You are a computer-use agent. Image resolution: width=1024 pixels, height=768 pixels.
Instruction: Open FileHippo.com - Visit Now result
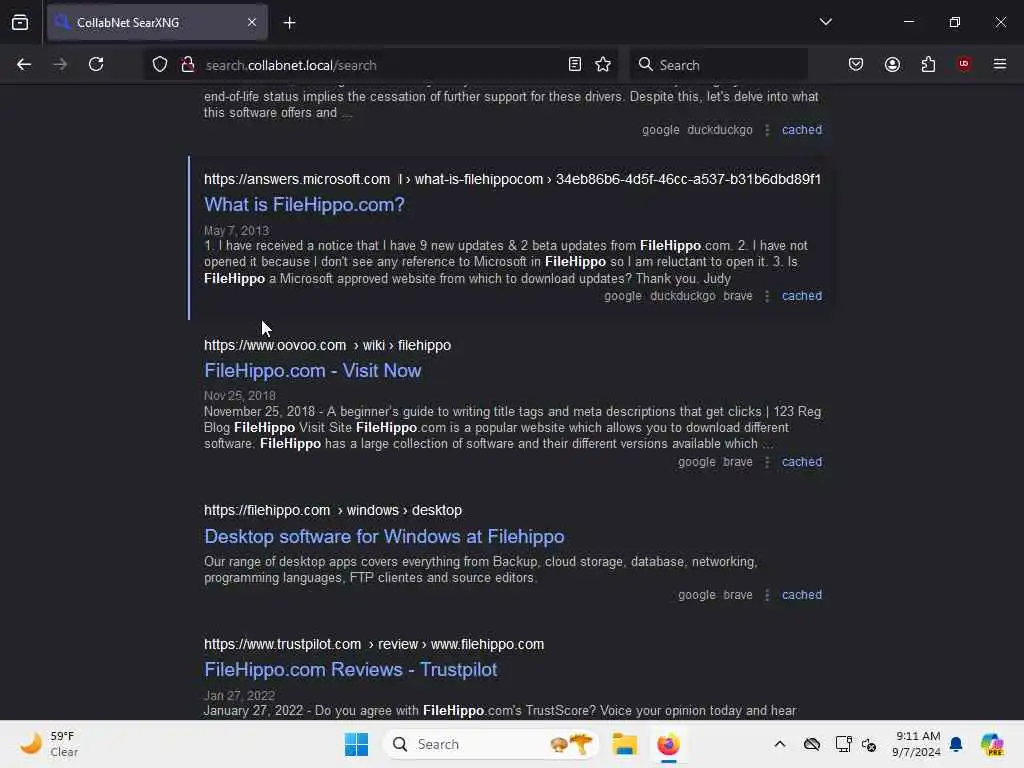[x=313, y=371]
